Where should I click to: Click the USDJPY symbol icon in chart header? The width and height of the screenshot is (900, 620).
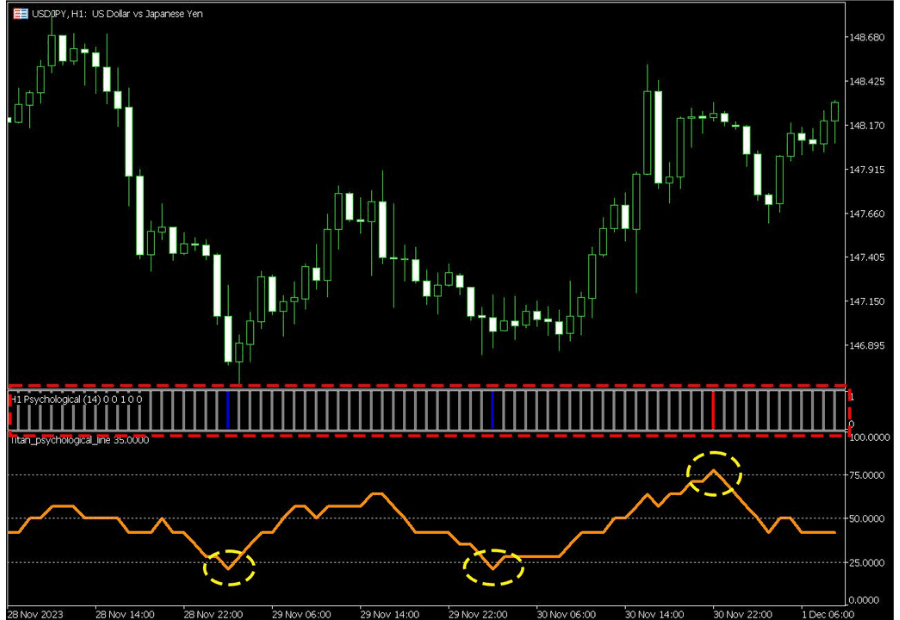pos(19,11)
